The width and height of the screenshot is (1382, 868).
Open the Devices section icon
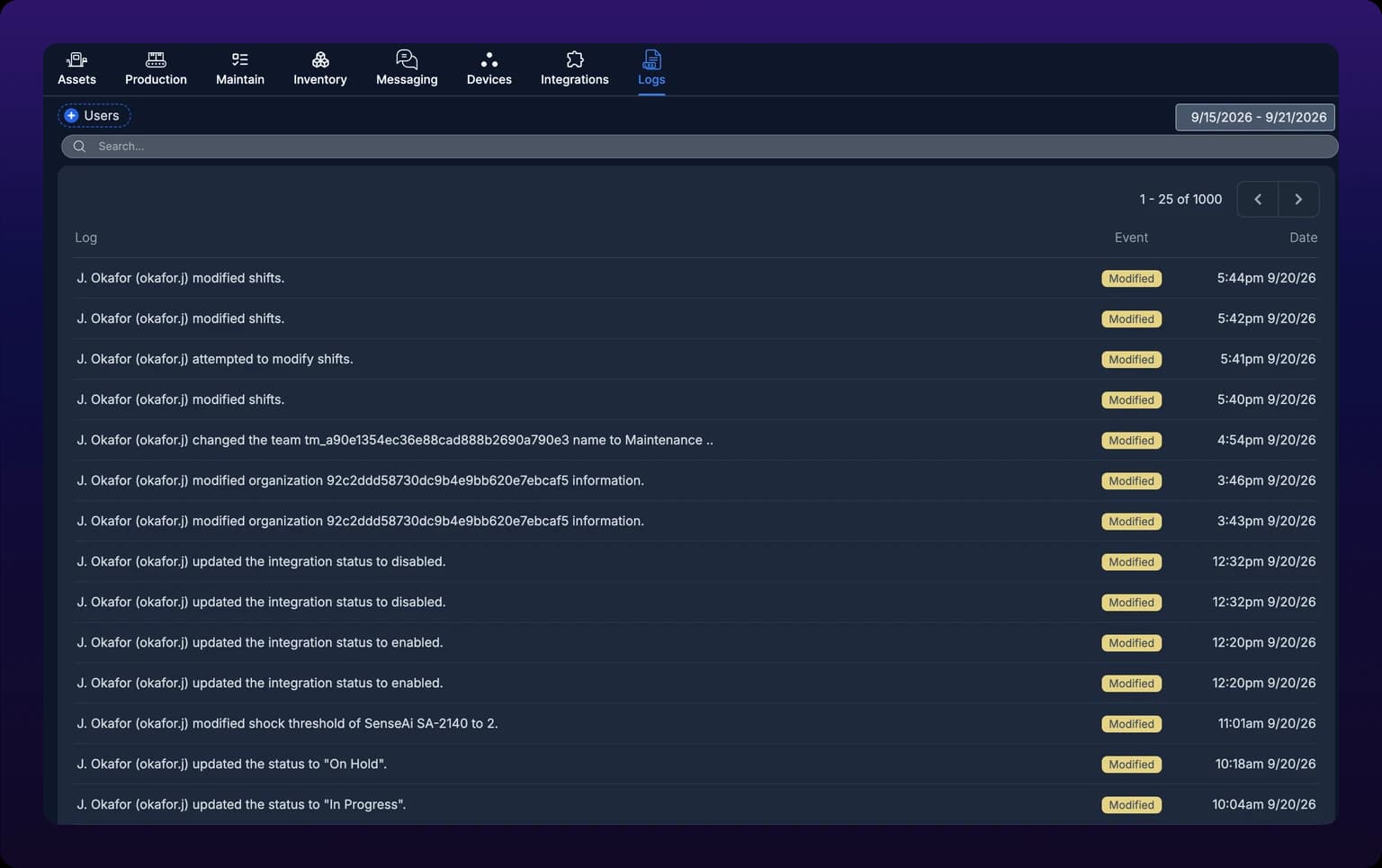coord(489,59)
